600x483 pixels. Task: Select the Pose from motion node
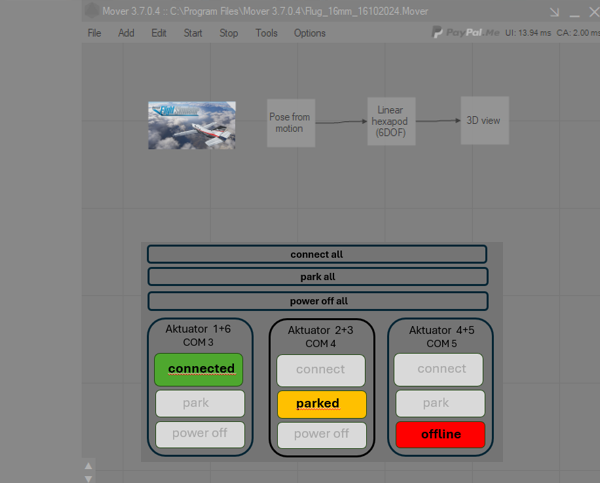289,122
